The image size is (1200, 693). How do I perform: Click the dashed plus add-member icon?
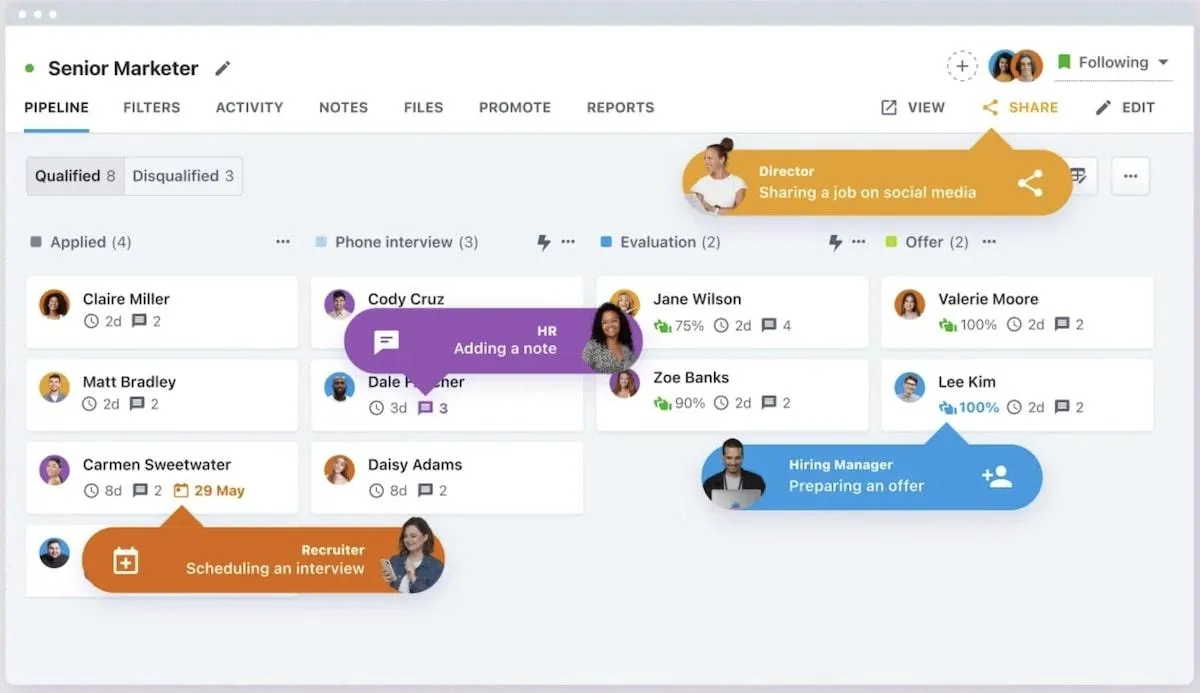click(962, 66)
